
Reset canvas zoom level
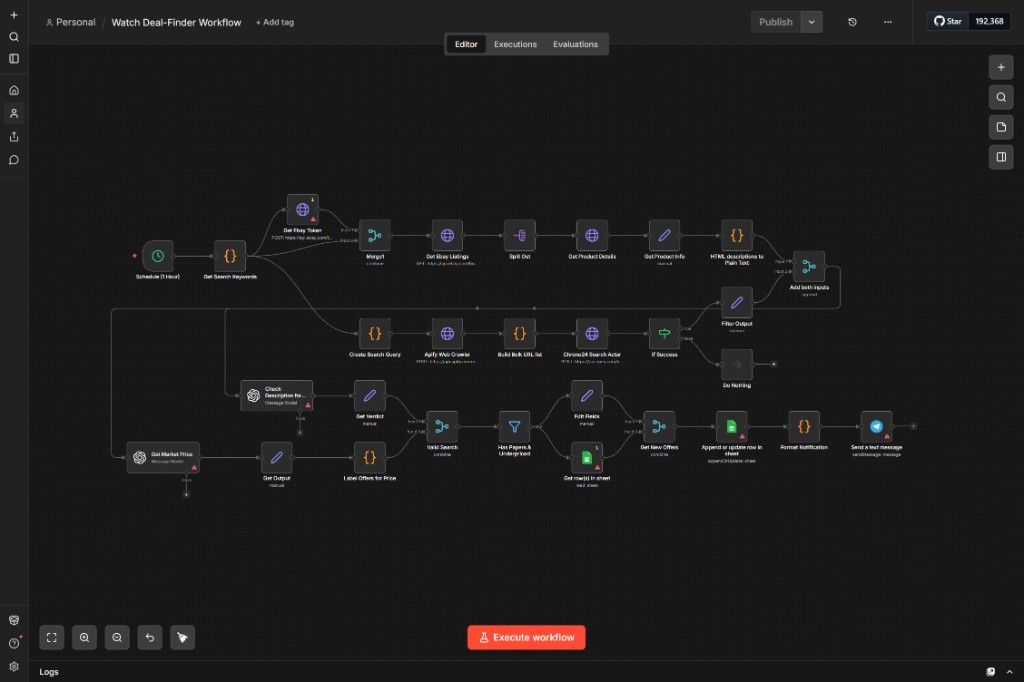tap(150, 638)
